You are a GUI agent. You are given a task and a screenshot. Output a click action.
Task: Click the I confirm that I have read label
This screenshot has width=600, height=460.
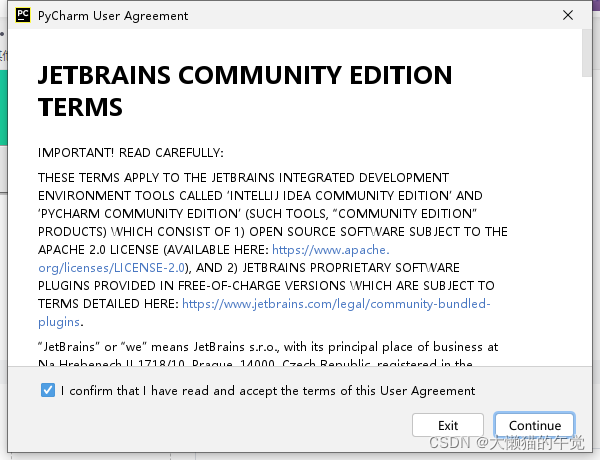click(268, 391)
